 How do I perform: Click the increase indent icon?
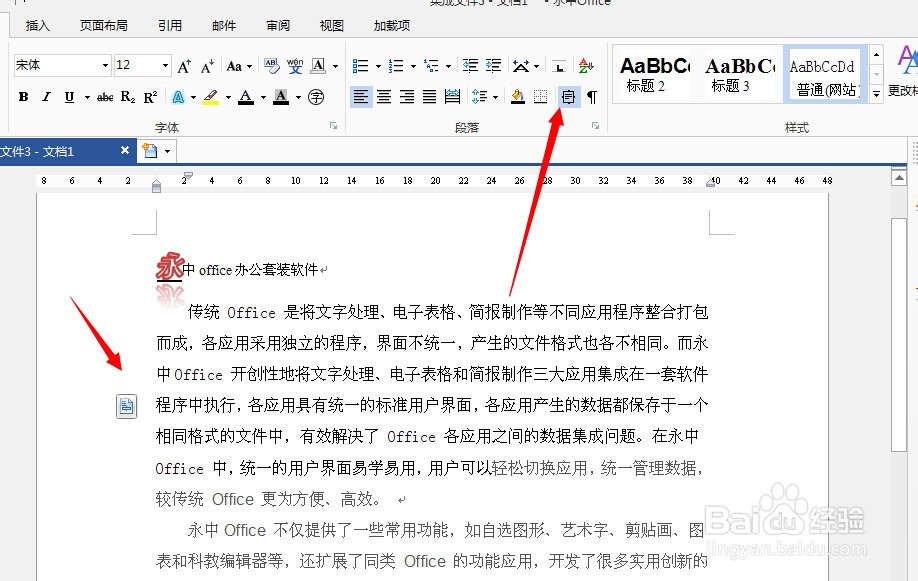494,66
